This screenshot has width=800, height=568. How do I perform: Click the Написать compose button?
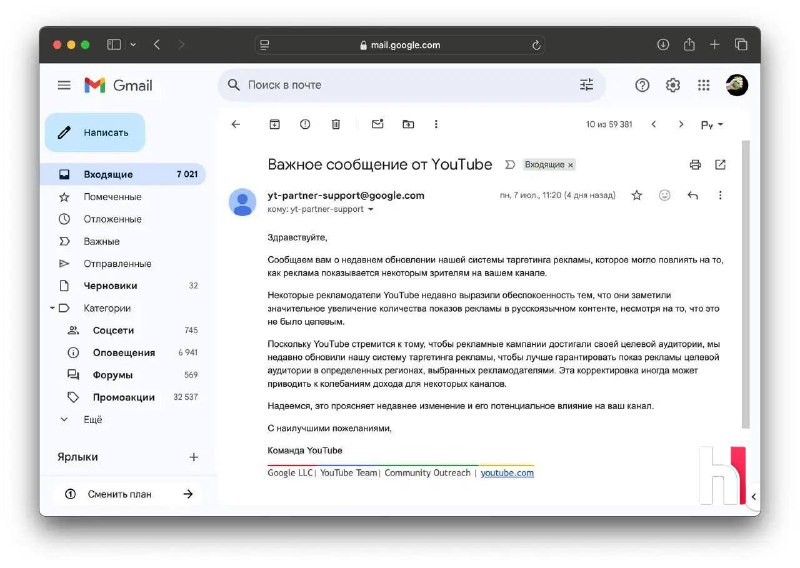click(95, 132)
